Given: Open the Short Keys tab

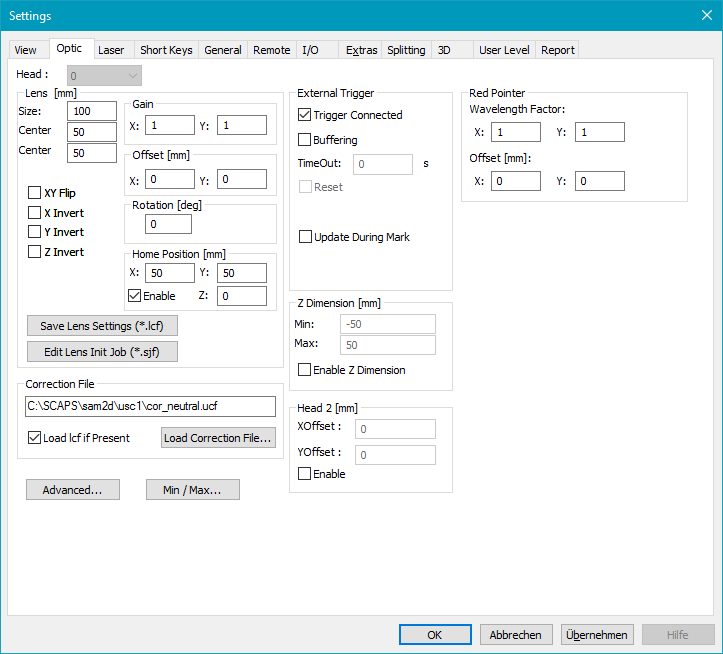Looking at the screenshot, I should point(166,50).
